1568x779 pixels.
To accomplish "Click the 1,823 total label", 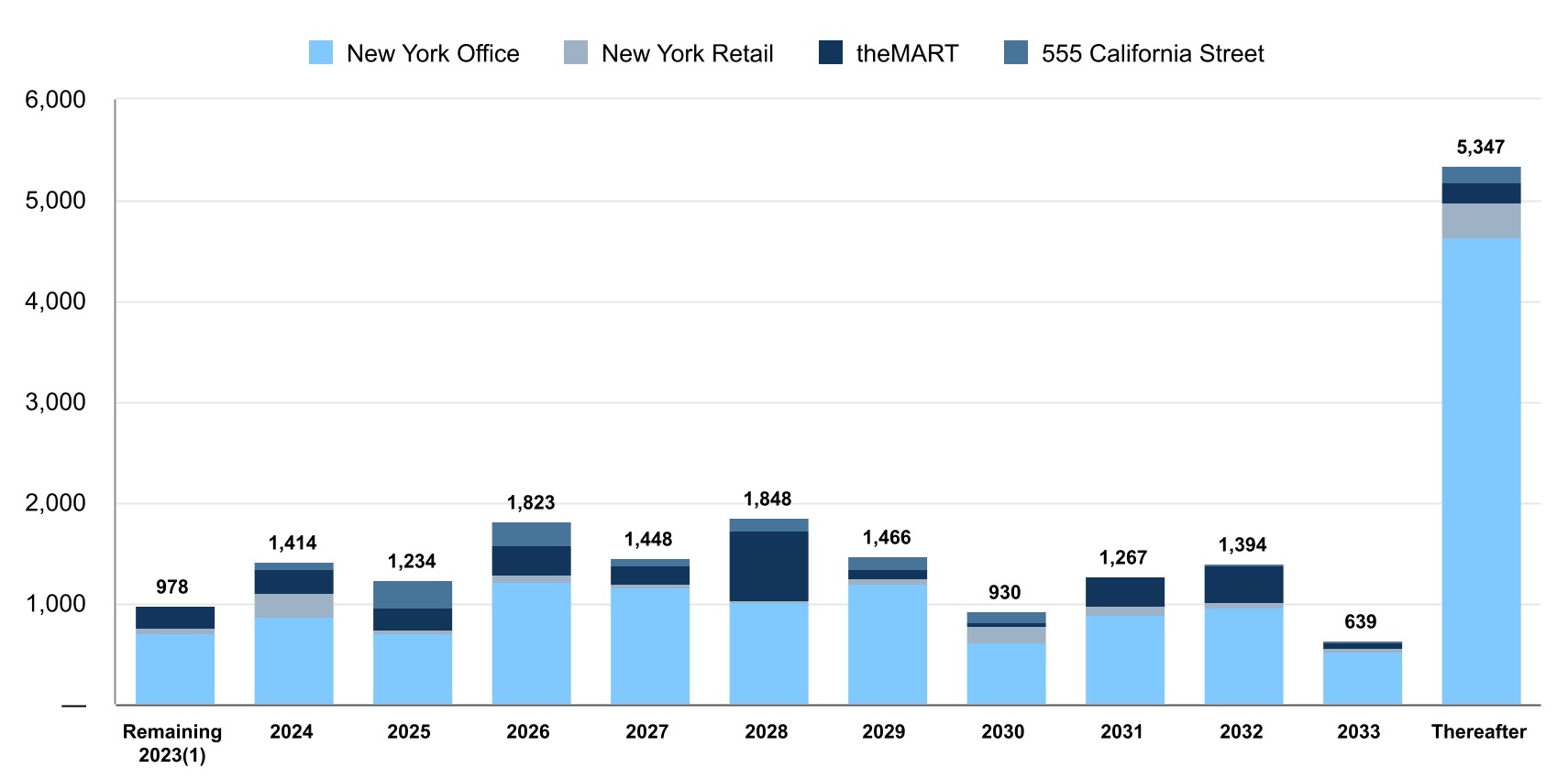I will (x=531, y=502).
